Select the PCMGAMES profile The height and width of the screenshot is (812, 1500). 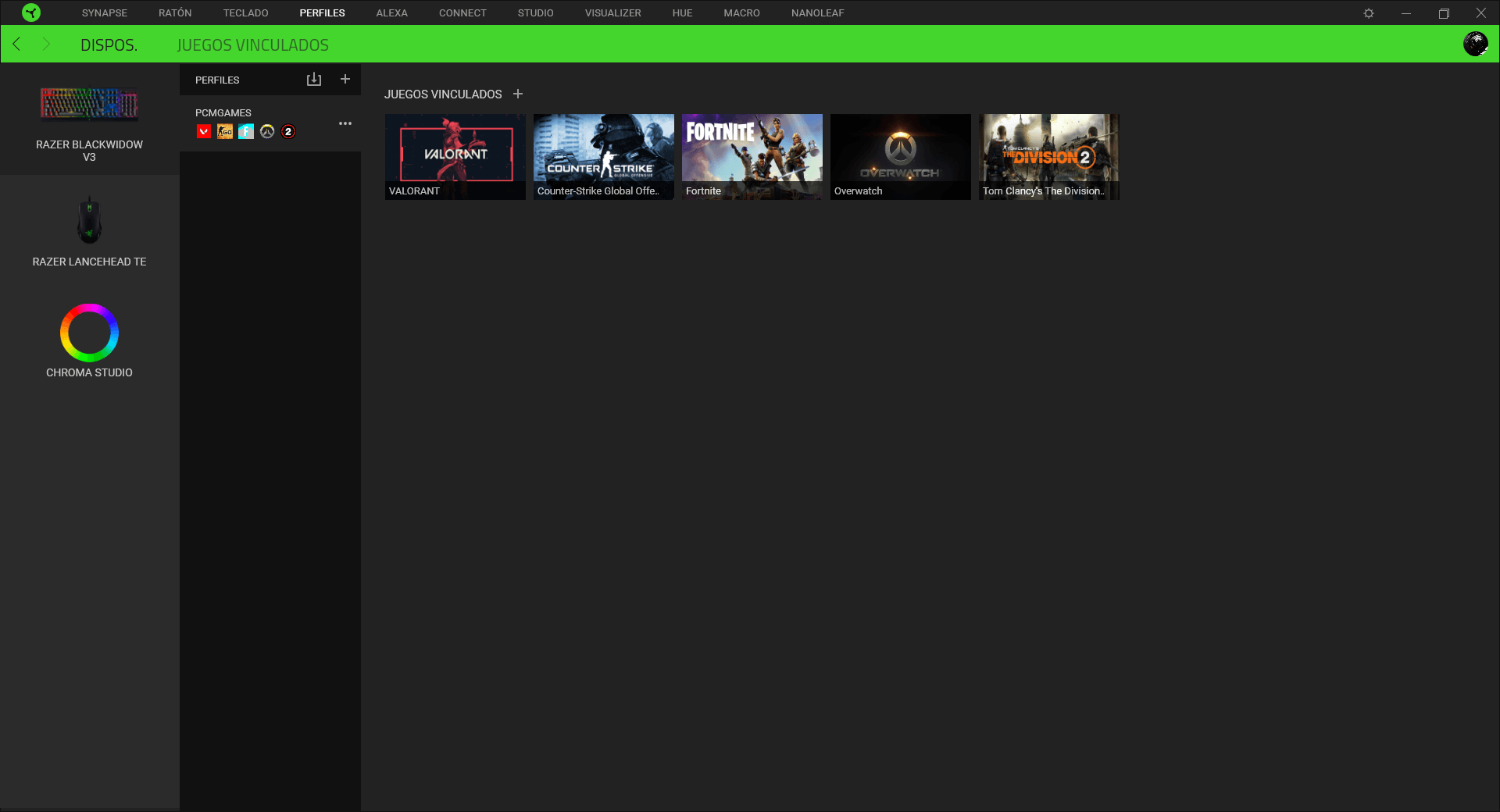[270, 123]
